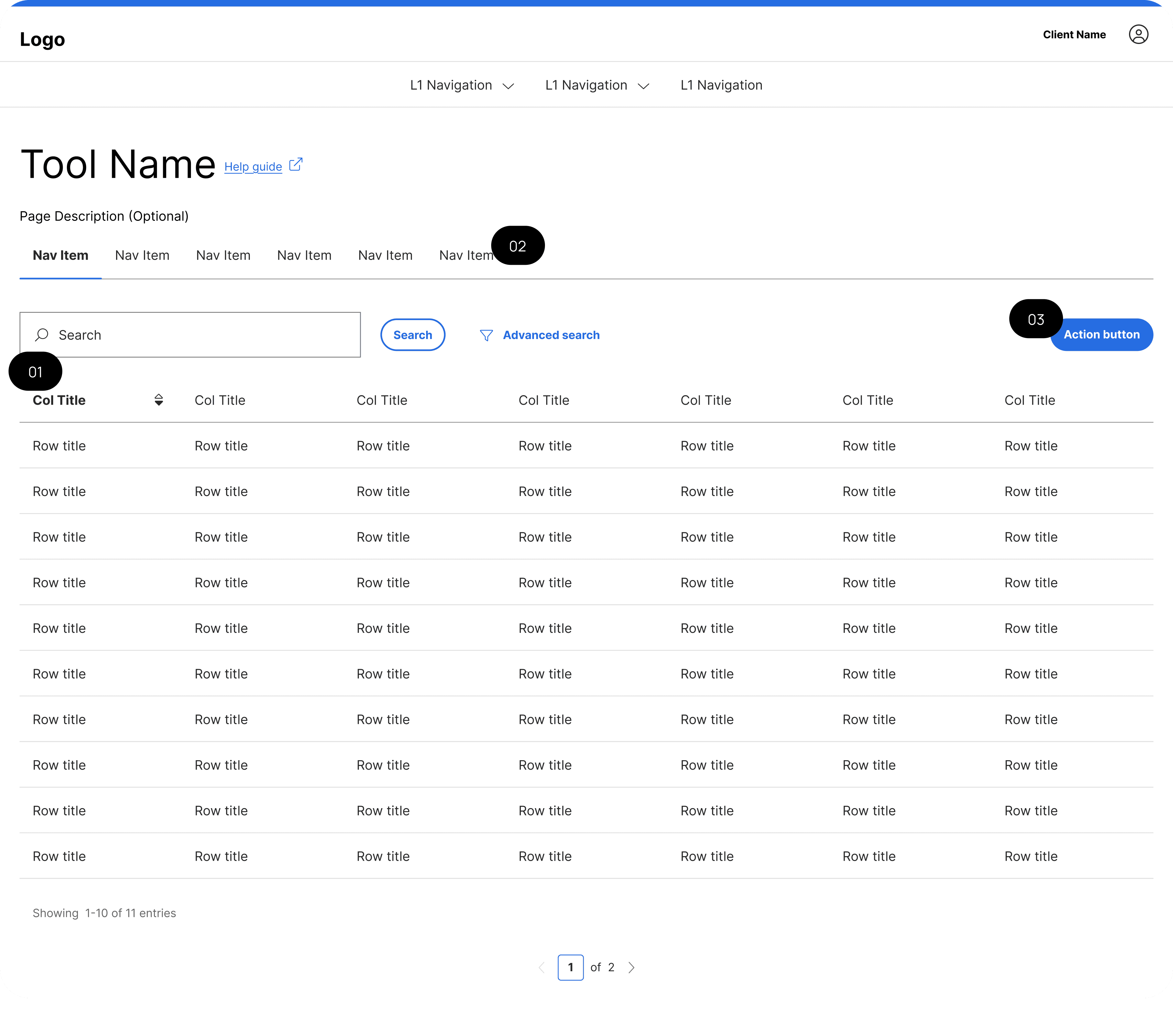The image size is (1173, 1036).
Task: Go to previous page with left arrow
Action: pos(541,967)
